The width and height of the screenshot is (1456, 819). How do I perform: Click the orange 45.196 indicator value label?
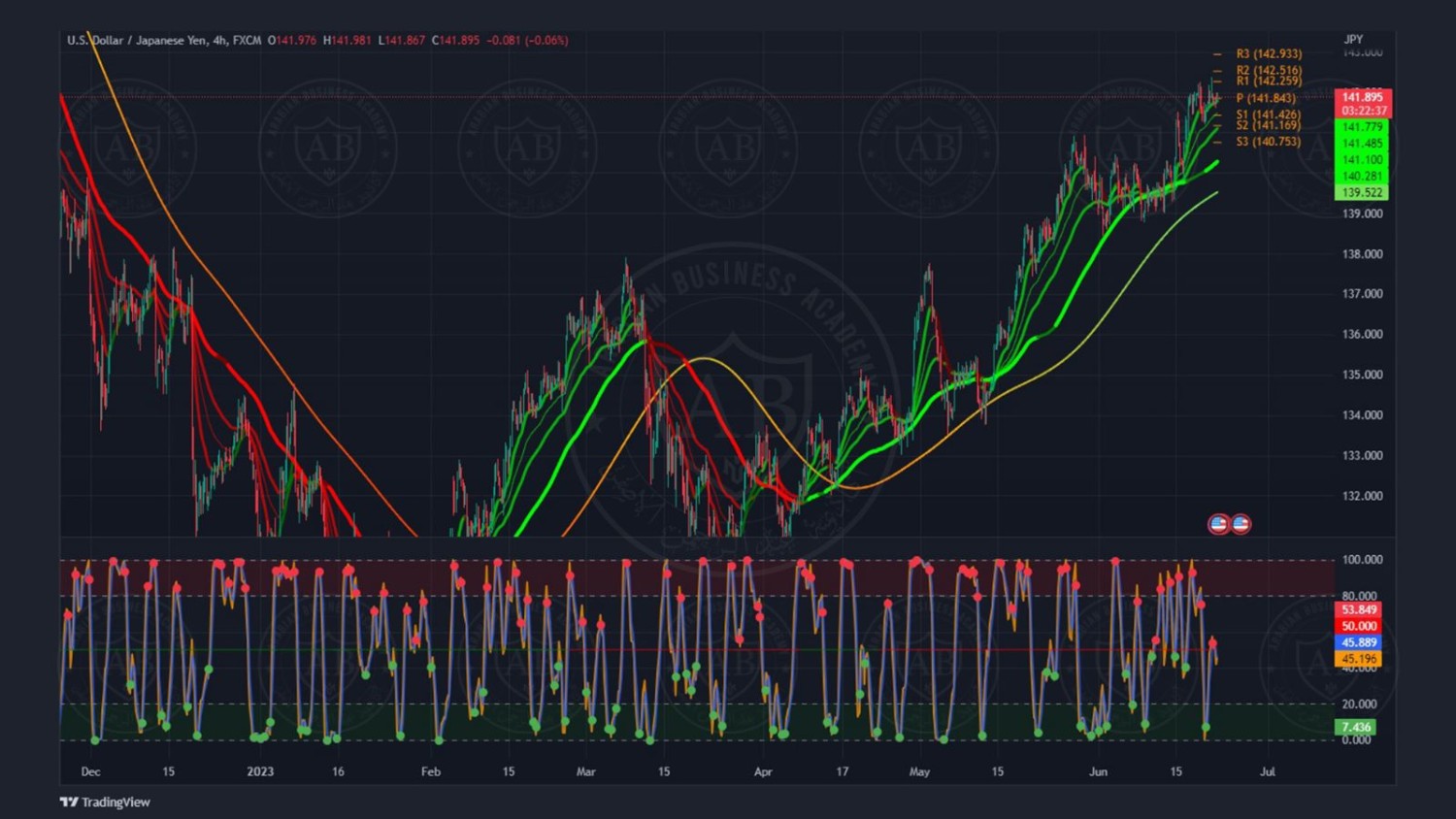[1359, 659]
